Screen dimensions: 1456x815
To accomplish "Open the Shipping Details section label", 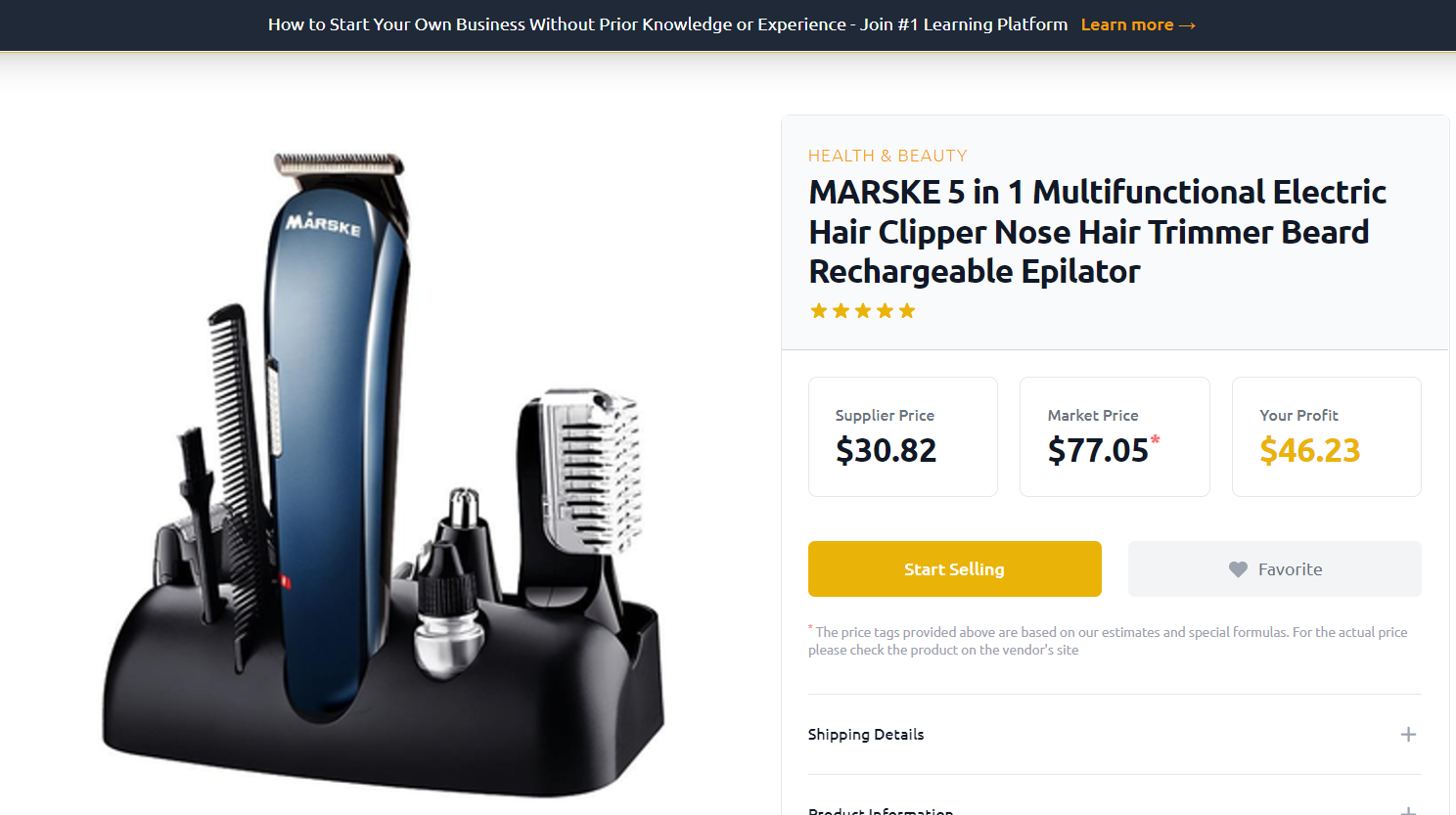I will pos(866,735).
